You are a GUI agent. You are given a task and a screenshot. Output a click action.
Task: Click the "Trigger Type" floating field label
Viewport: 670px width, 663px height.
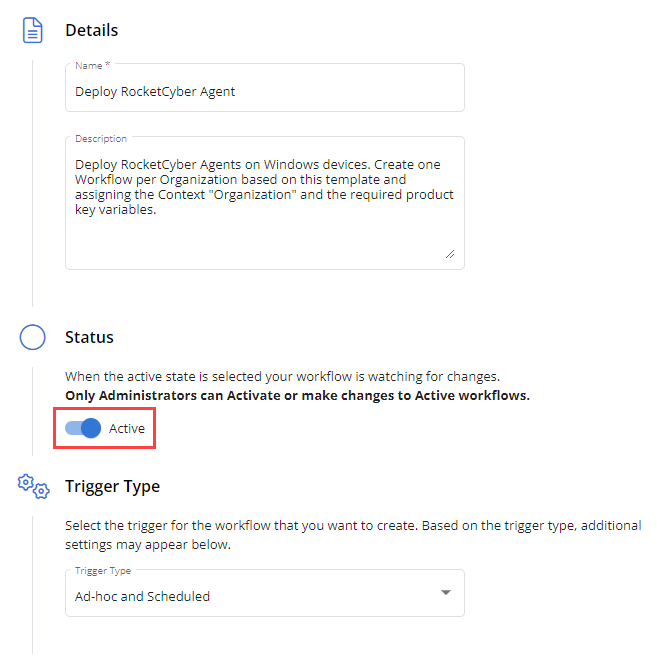(101, 571)
